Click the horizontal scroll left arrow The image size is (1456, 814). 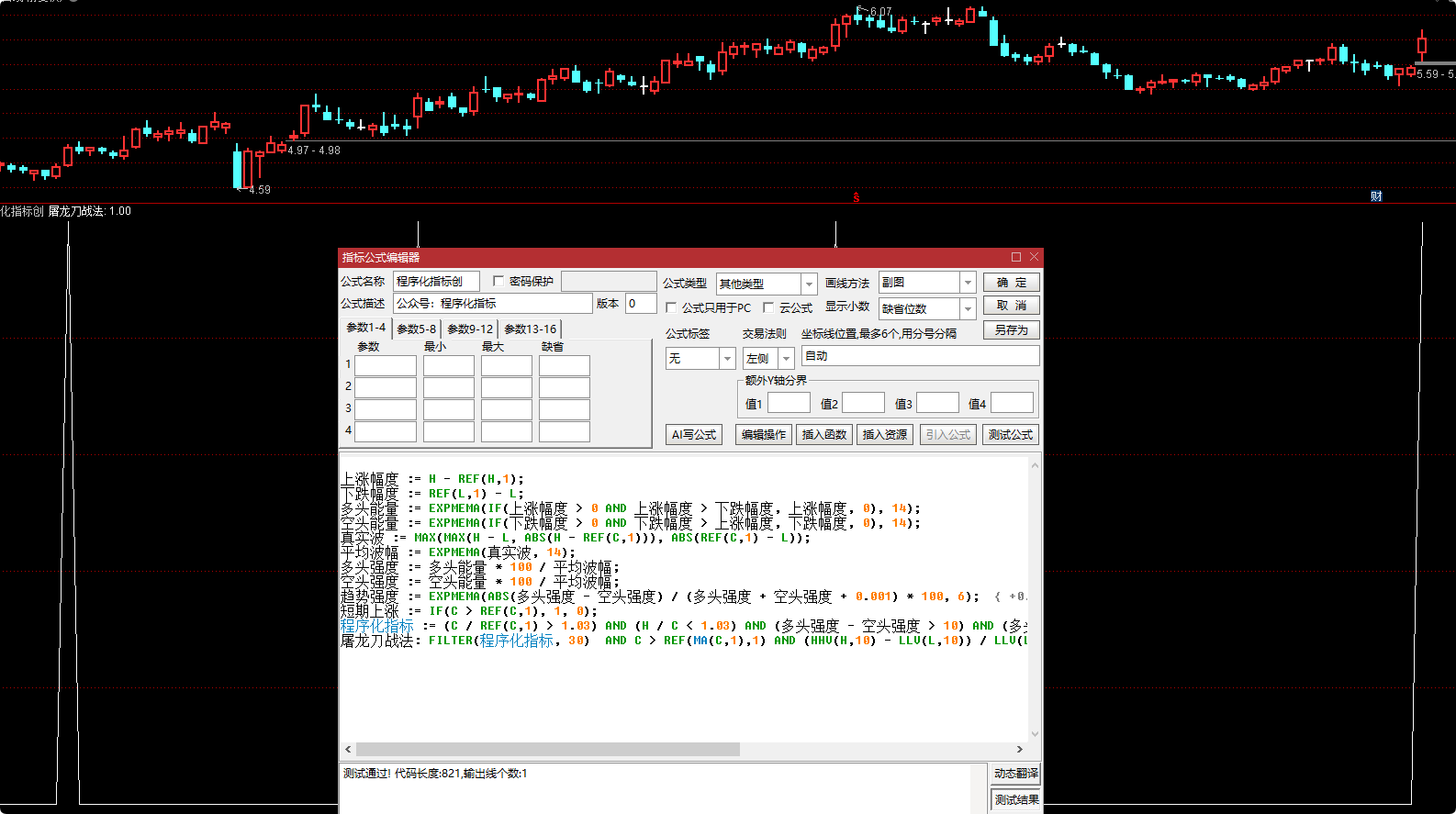(x=348, y=750)
